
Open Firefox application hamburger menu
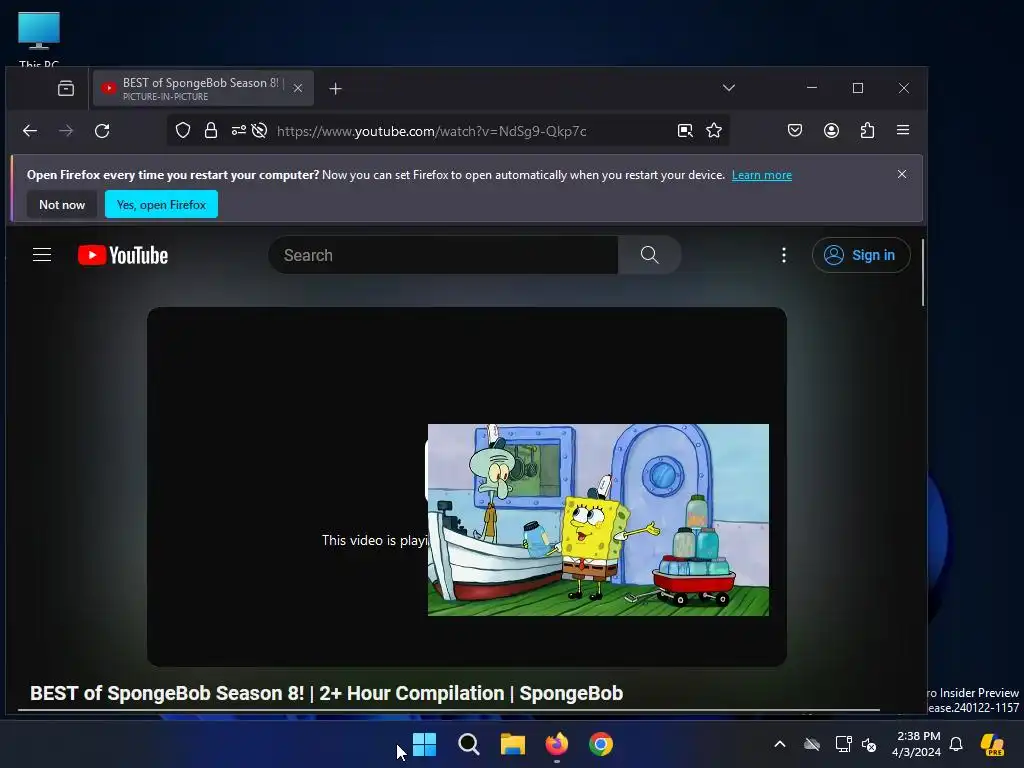click(903, 130)
